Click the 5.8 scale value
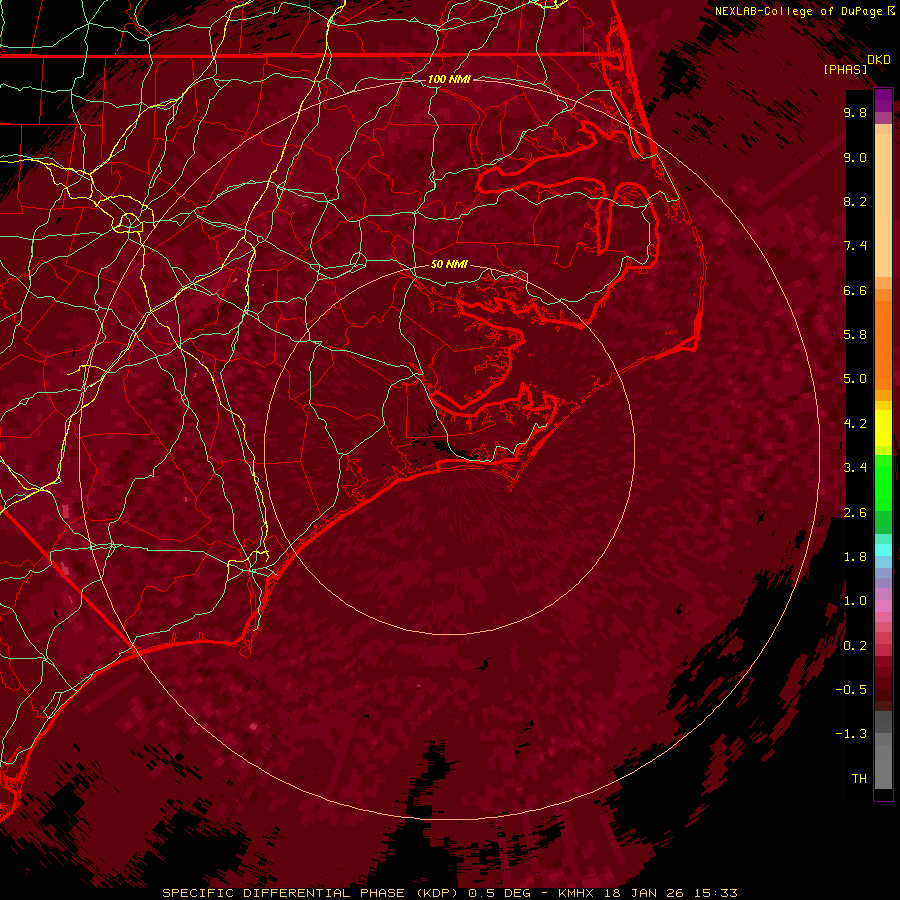The image size is (900, 900). 855,335
